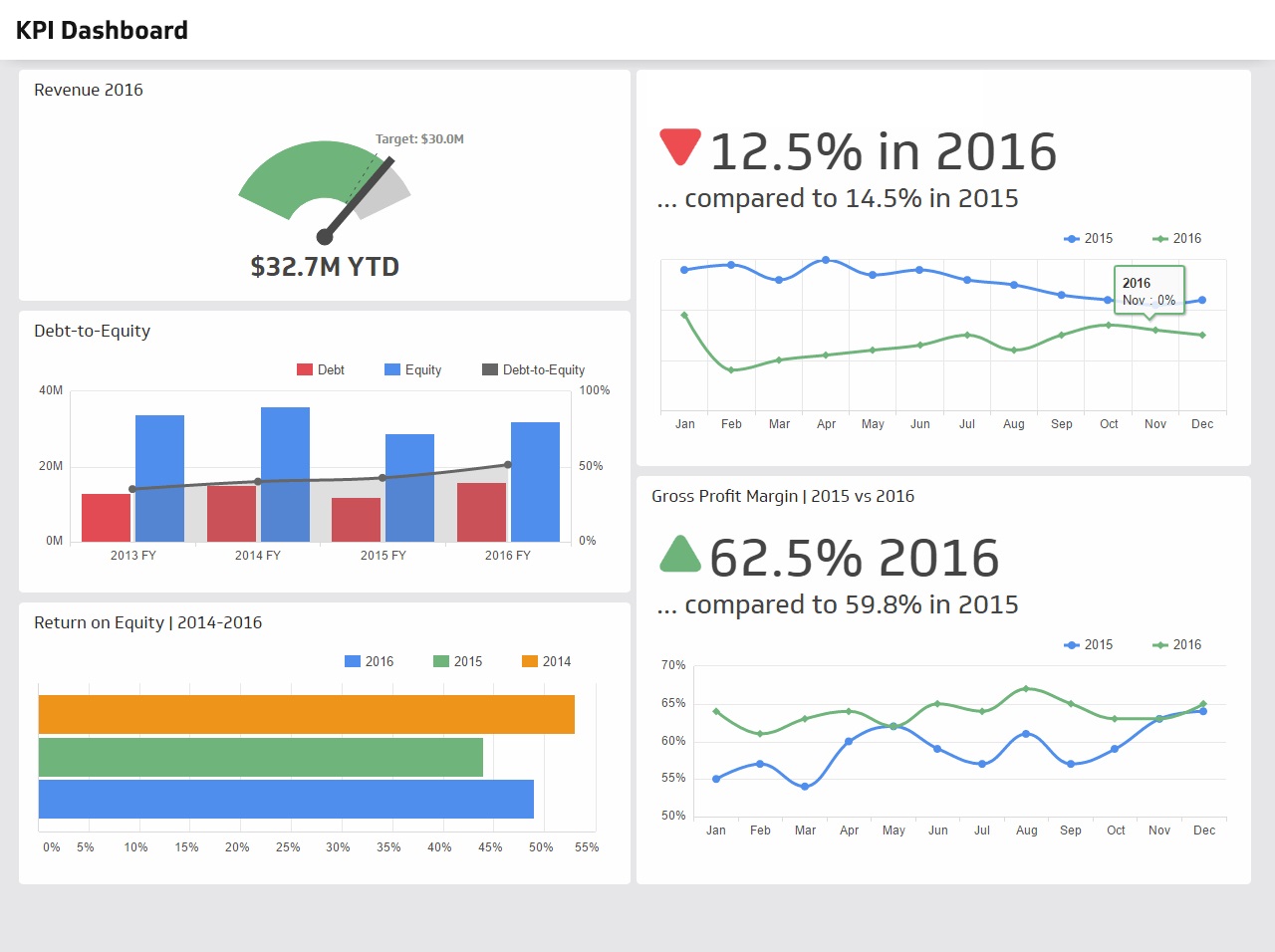This screenshot has width=1275, height=952.
Task: Toggle 2016 series in Gross Profit Margin legend
Action: (x=1176, y=644)
